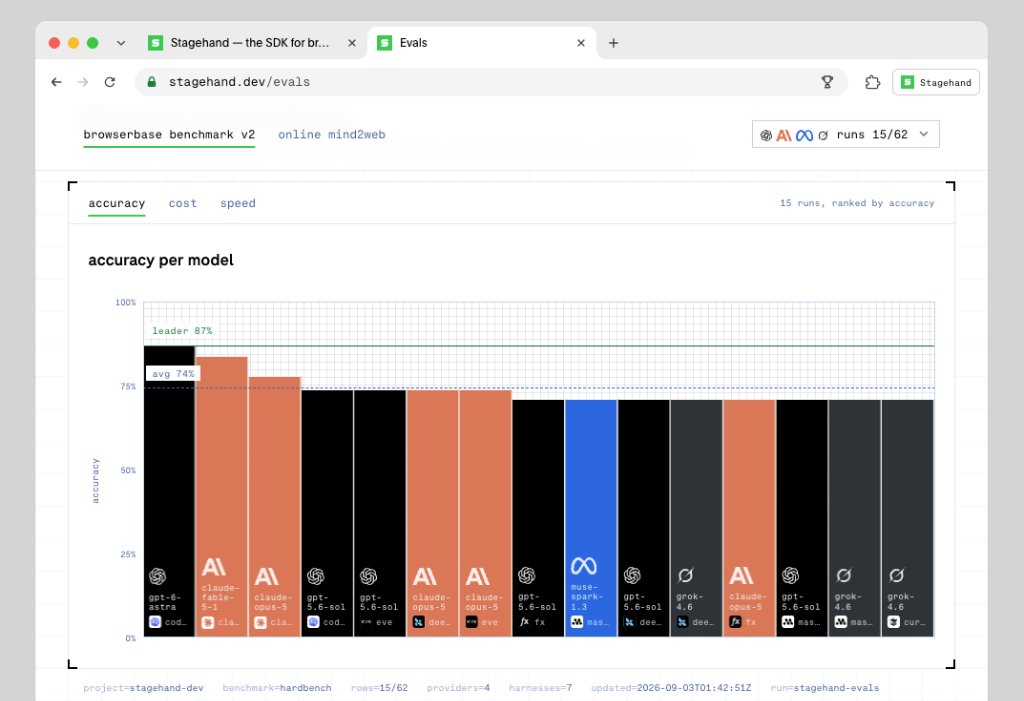Click the trophy icon in the address bar
Image resolution: width=1024 pixels, height=701 pixels.
(x=827, y=82)
